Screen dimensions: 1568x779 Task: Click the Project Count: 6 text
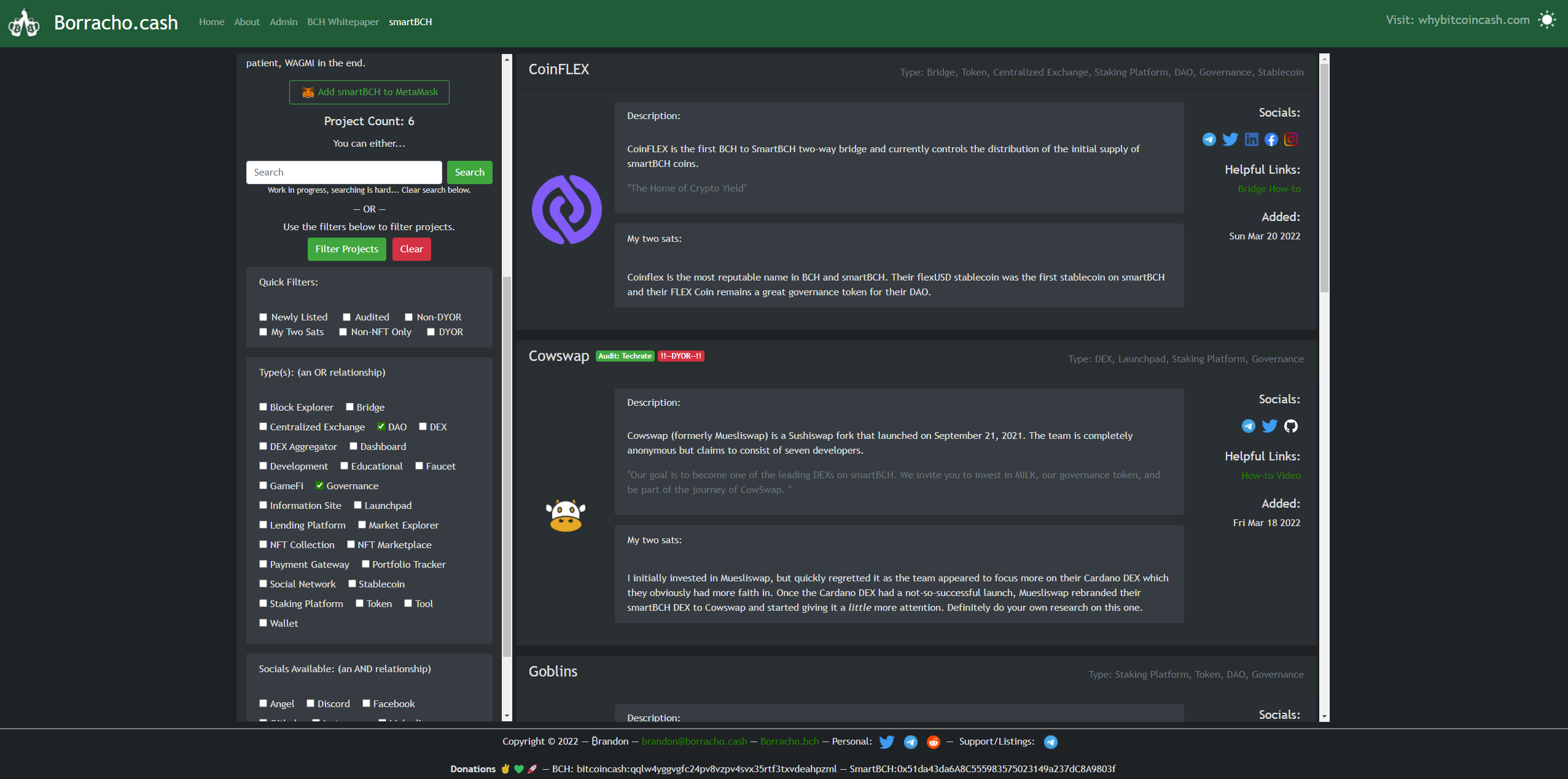click(x=369, y=122)
